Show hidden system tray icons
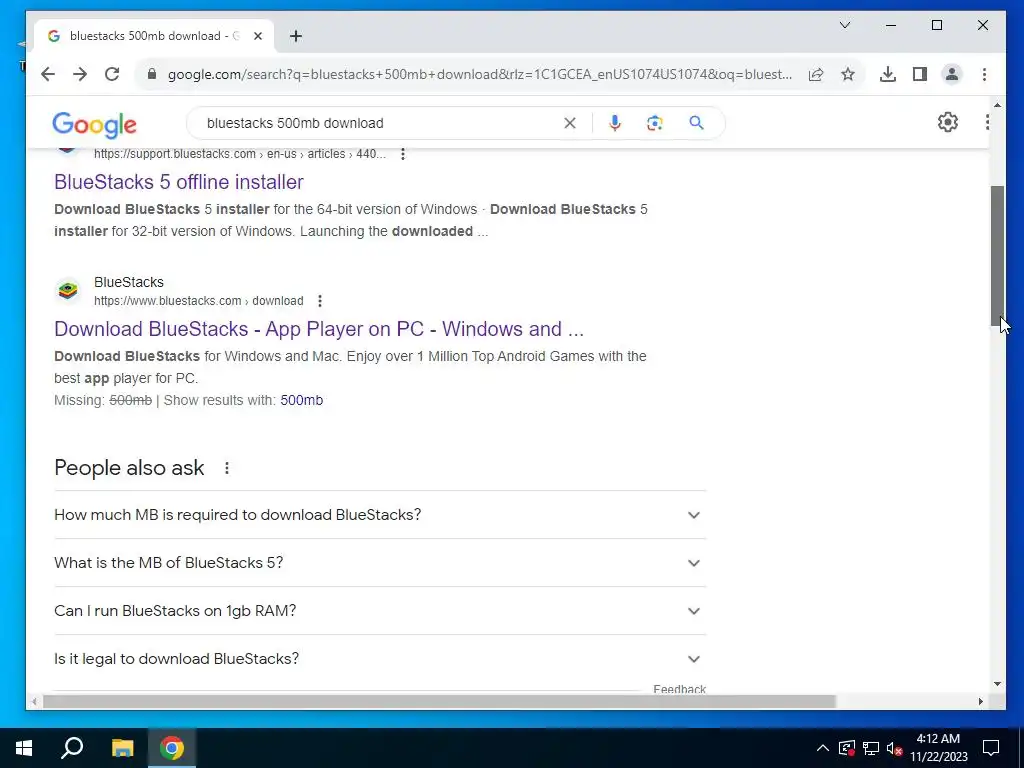This screenshot has width=1024, height=768. [x=823, y=748]
